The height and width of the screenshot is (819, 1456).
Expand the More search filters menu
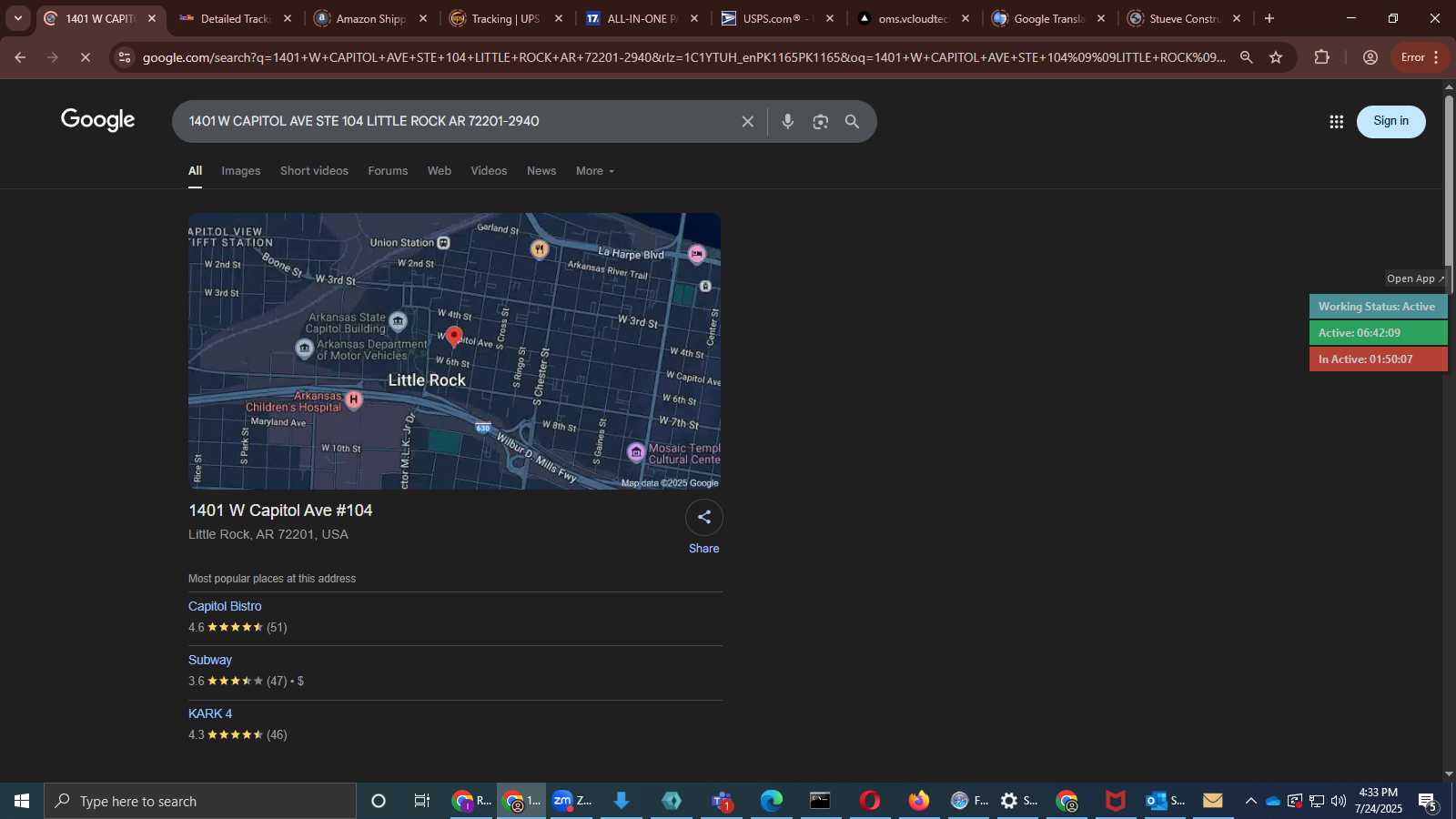point(595,171)
